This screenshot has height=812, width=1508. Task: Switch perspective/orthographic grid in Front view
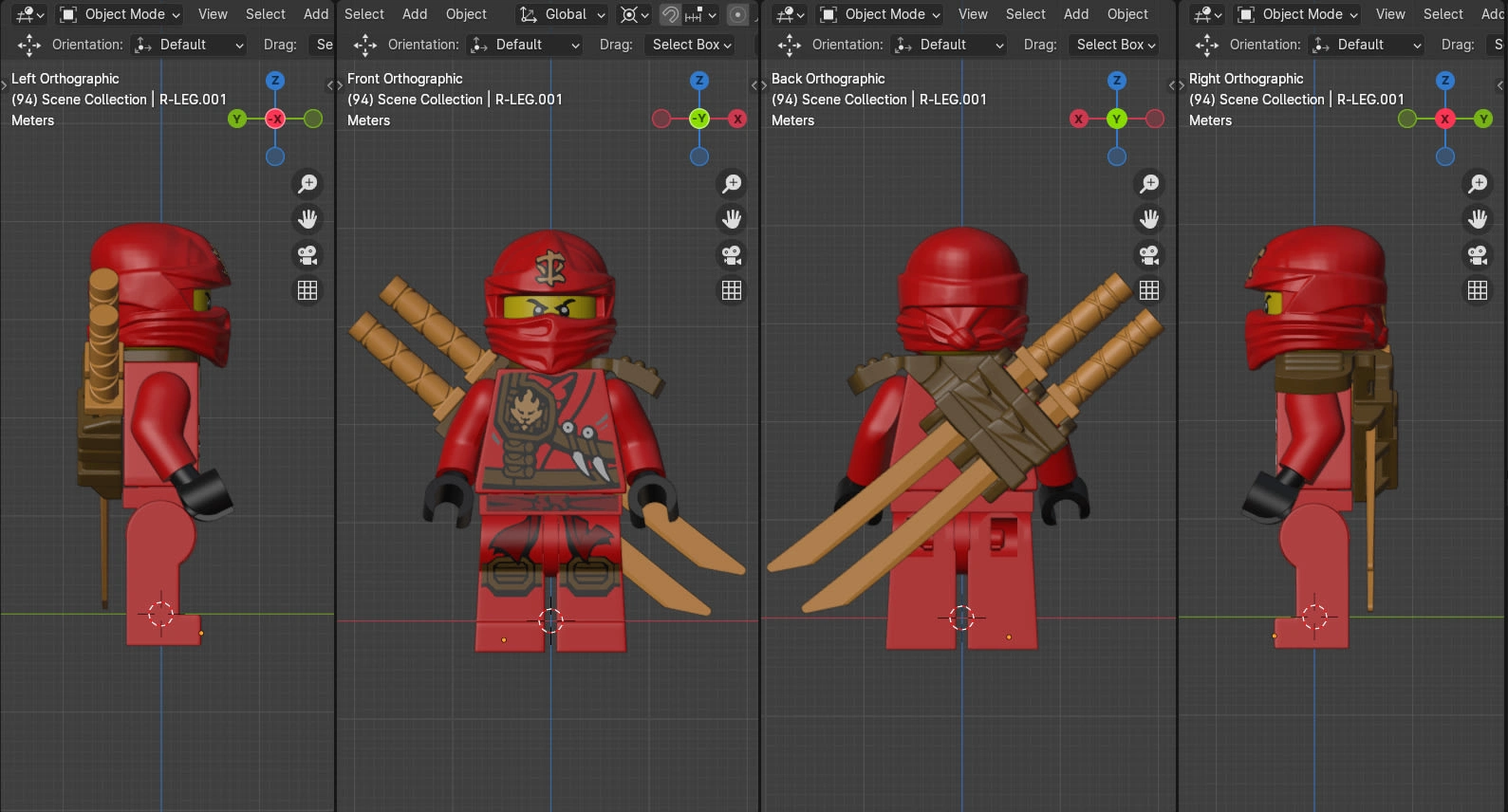pos(732,290)
